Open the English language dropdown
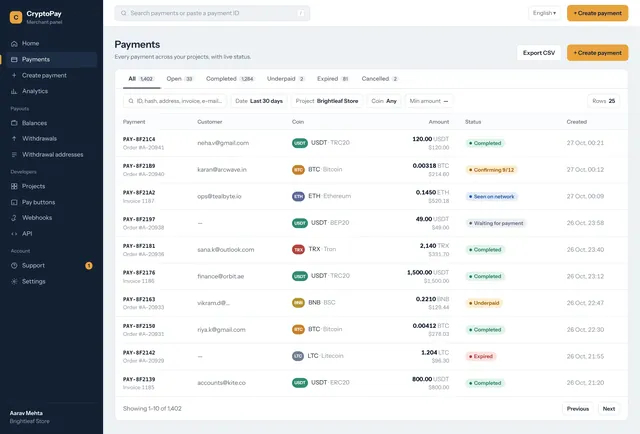This screenshot has height=434, width=640. (x=544, y=13)
